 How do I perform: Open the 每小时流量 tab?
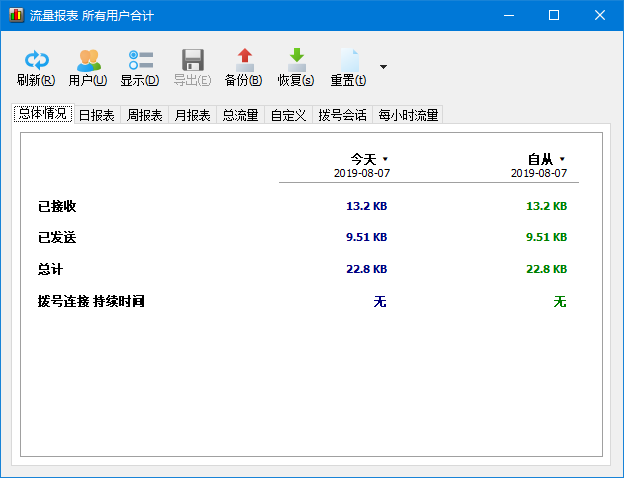pos(408,115)
